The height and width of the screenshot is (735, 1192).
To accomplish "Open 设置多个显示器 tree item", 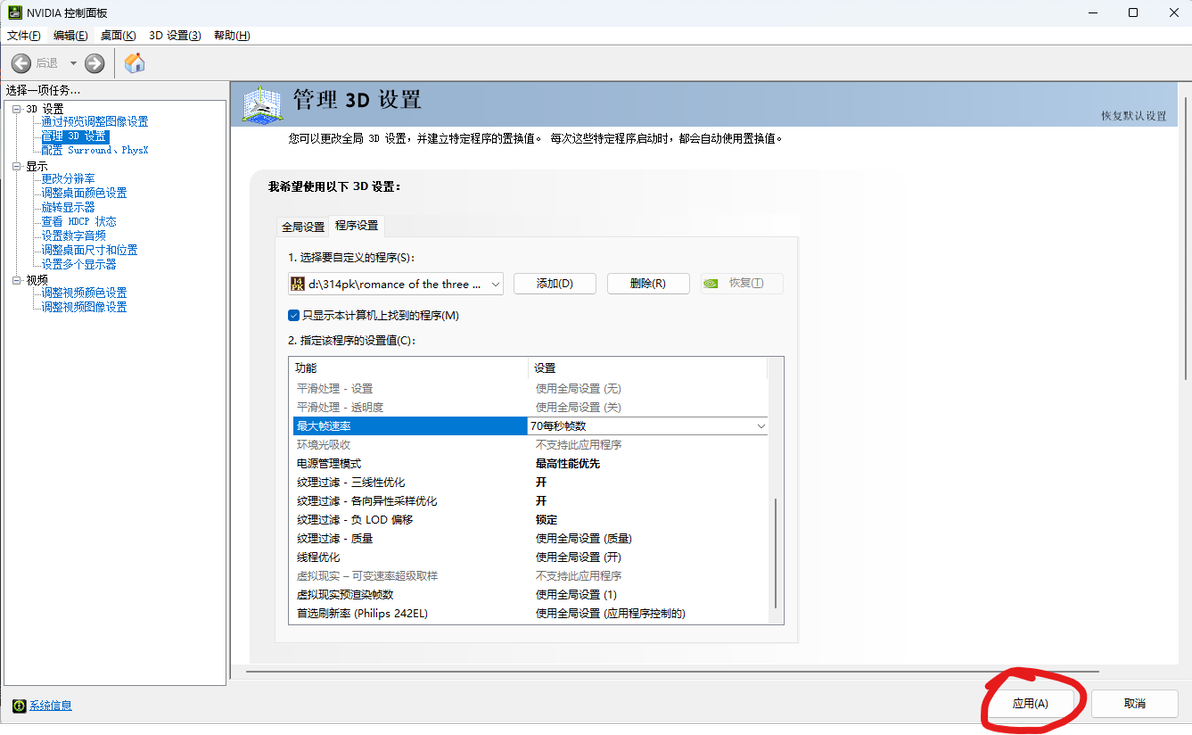I will (78, 265).
